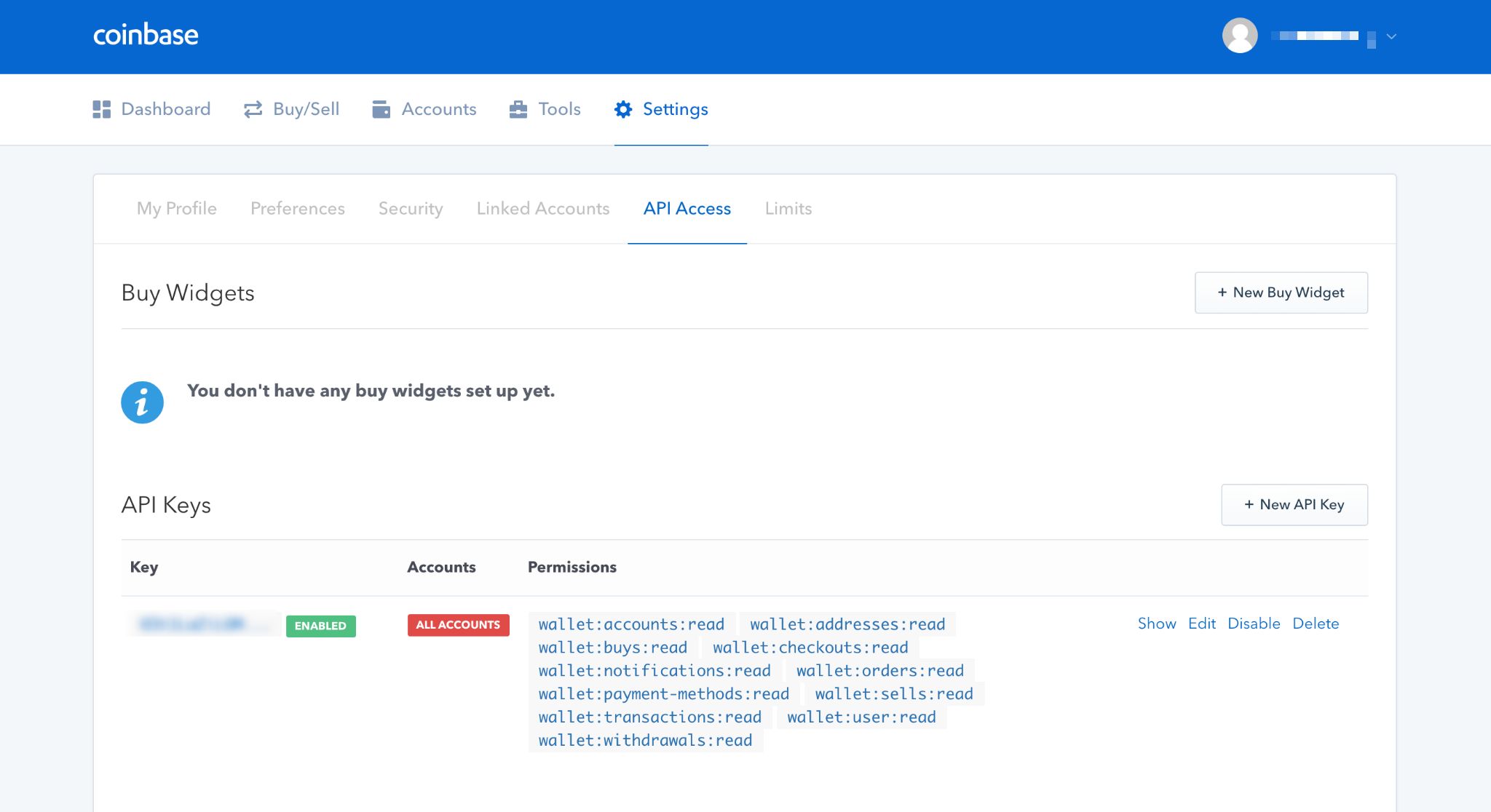Screen dimensions: 1491x812
Task: Click the Coinbase logo
Action: pyautogui.click(x=146, y=35)
